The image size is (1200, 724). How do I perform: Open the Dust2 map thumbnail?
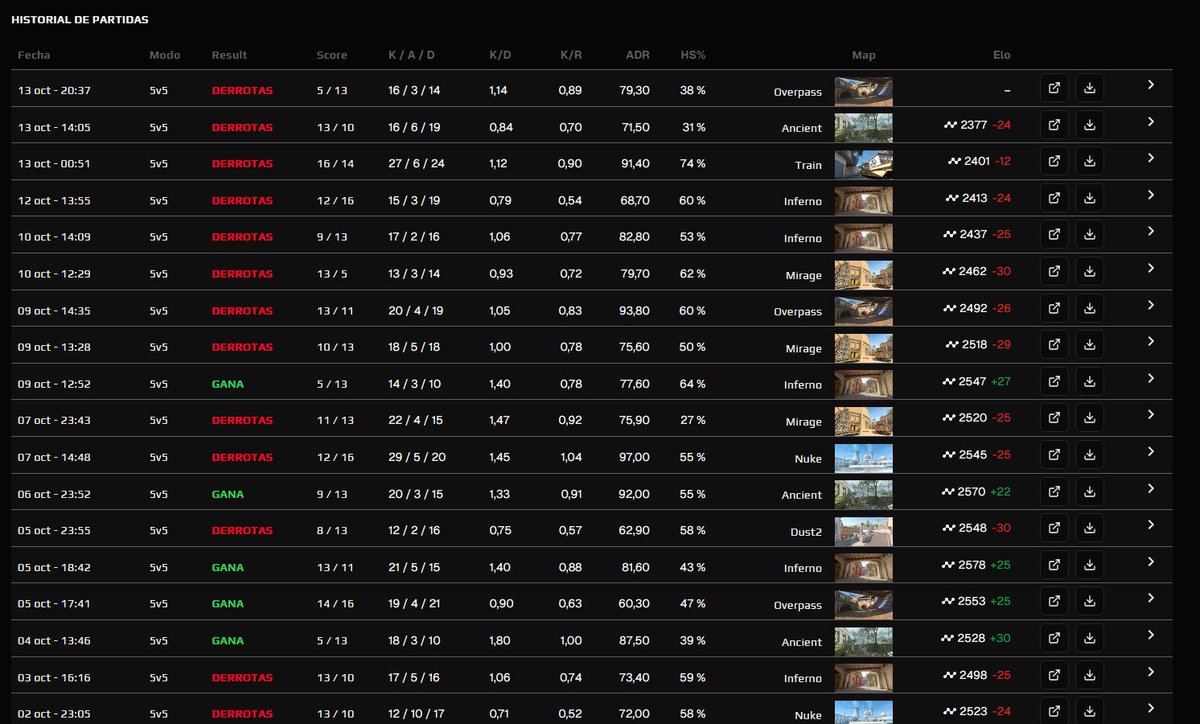(x=863, y=529)
